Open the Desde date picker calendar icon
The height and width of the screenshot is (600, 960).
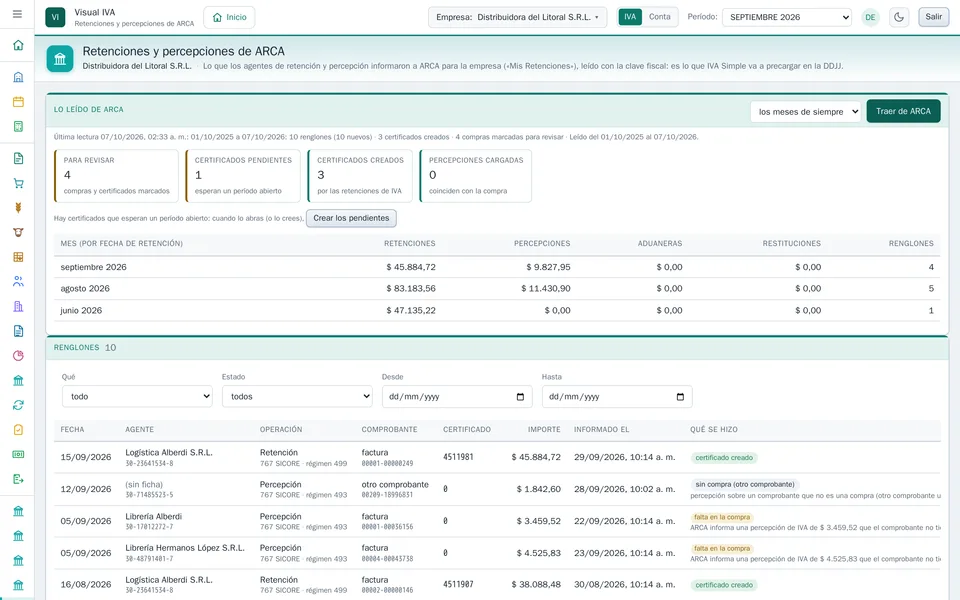point(520,397)
